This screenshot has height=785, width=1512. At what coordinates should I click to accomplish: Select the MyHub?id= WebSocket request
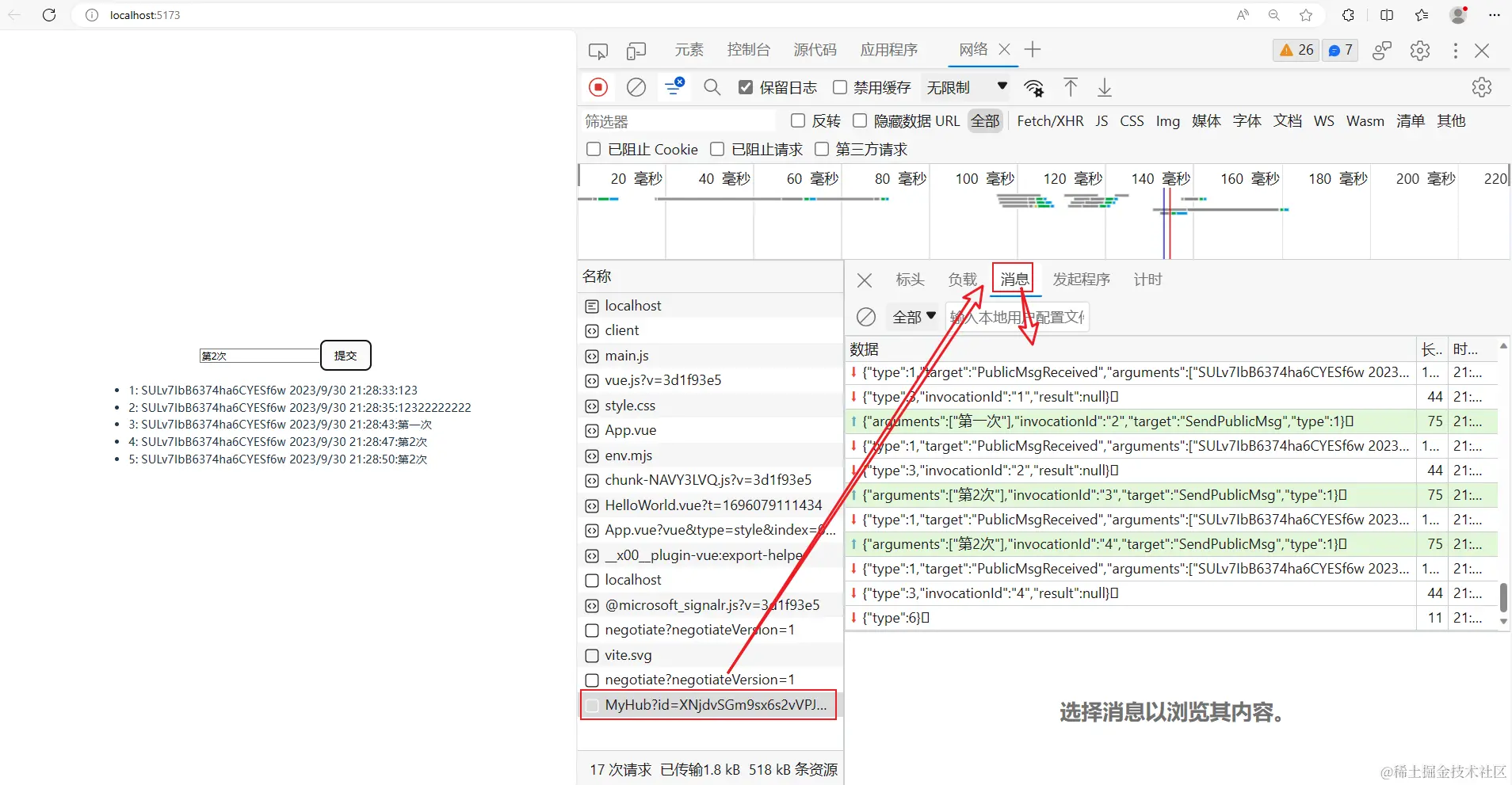click(x=709, y=705)
